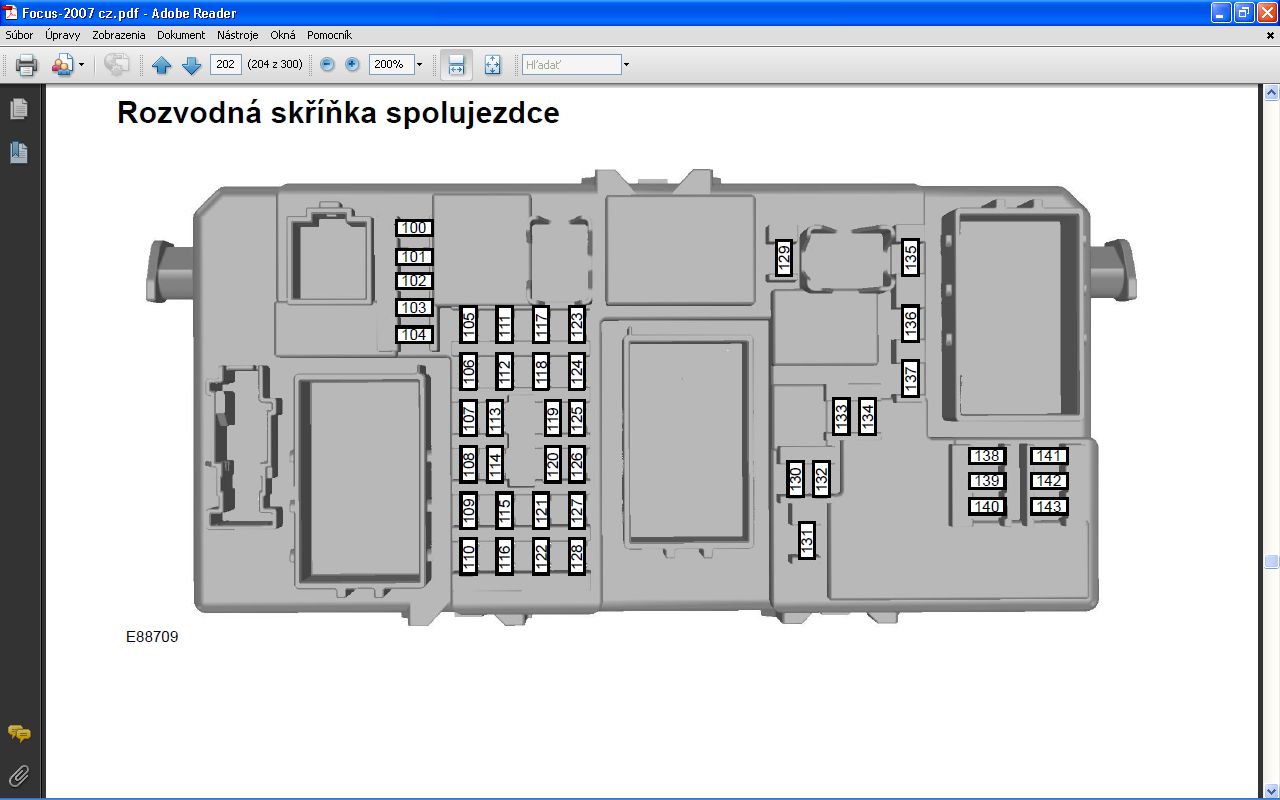Open the Pages panel in sidebar
Screen dimensions: 1280x800
click(x=18, y=109)
